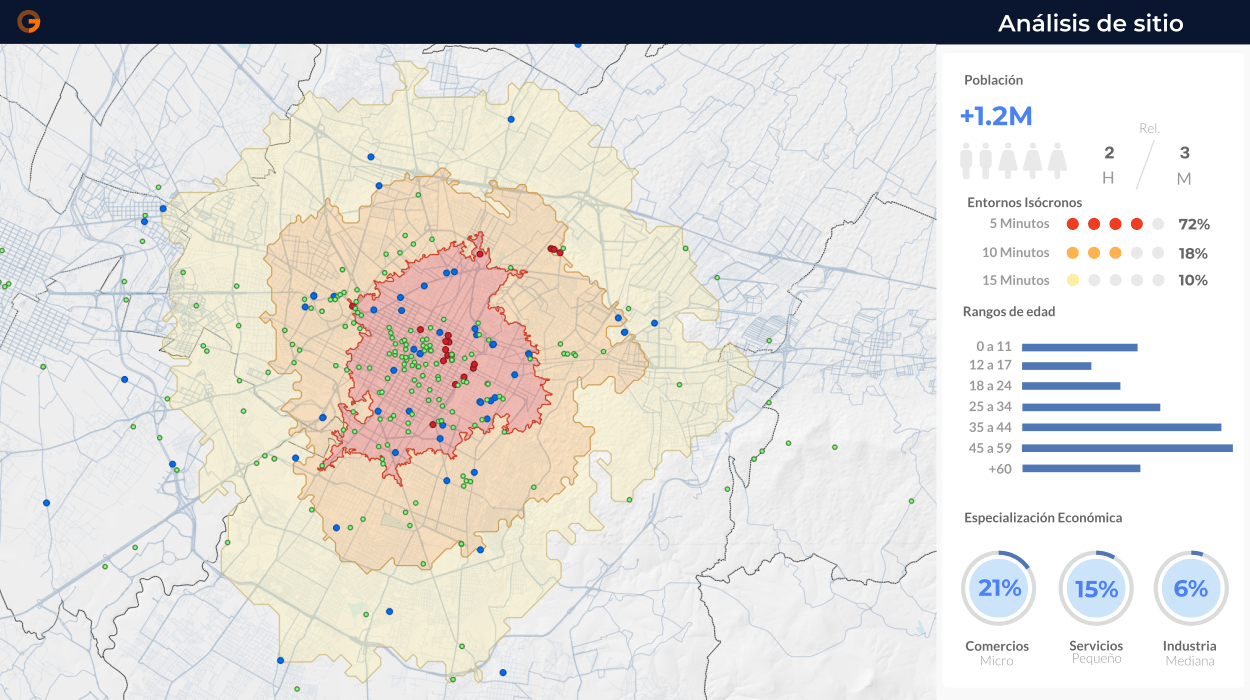Select the "0 a 11" age label
The width and height of the screenshot is (1250, 700).
pos(996,347)
